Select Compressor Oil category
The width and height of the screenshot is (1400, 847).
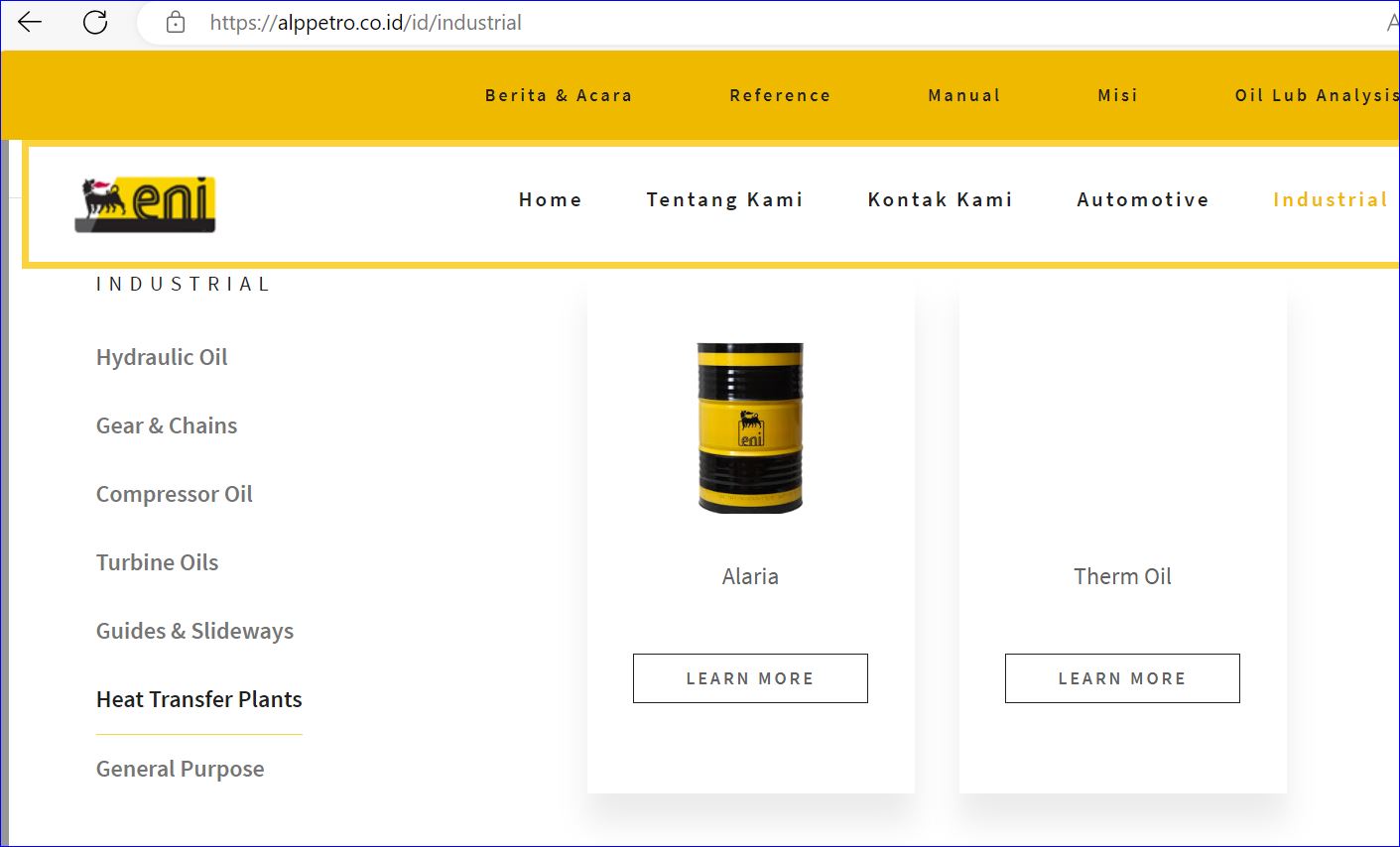click(175, 494)
